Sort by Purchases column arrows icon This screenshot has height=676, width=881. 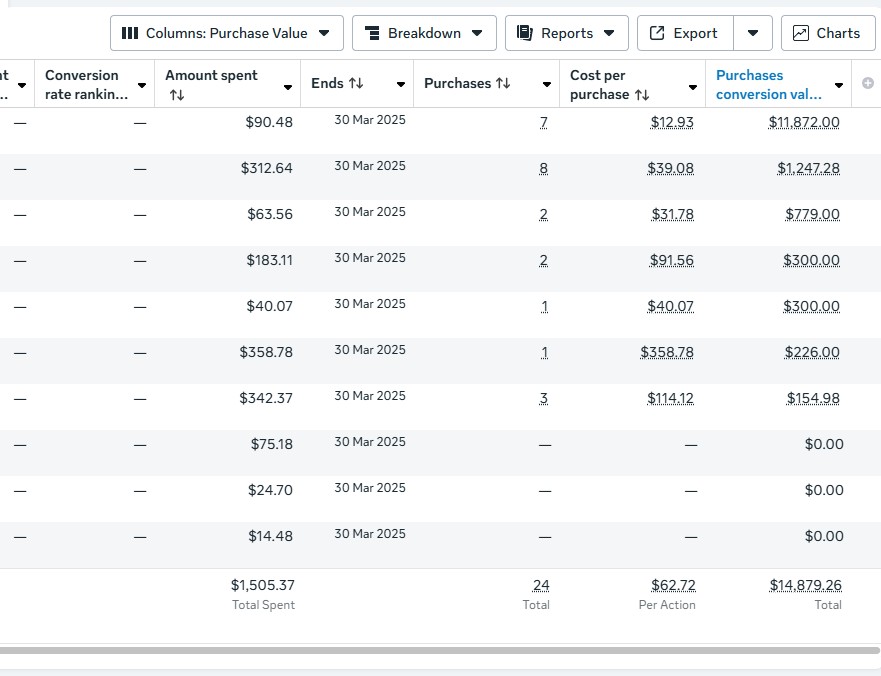point(503,83)
